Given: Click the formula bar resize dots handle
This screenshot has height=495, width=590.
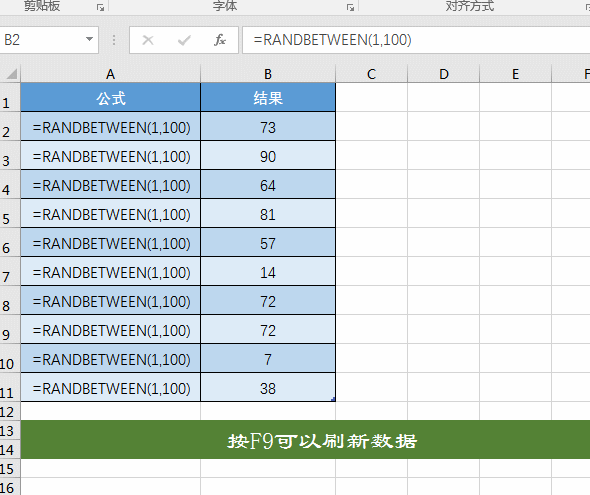Looking at the screenshot, I should 114,40.
